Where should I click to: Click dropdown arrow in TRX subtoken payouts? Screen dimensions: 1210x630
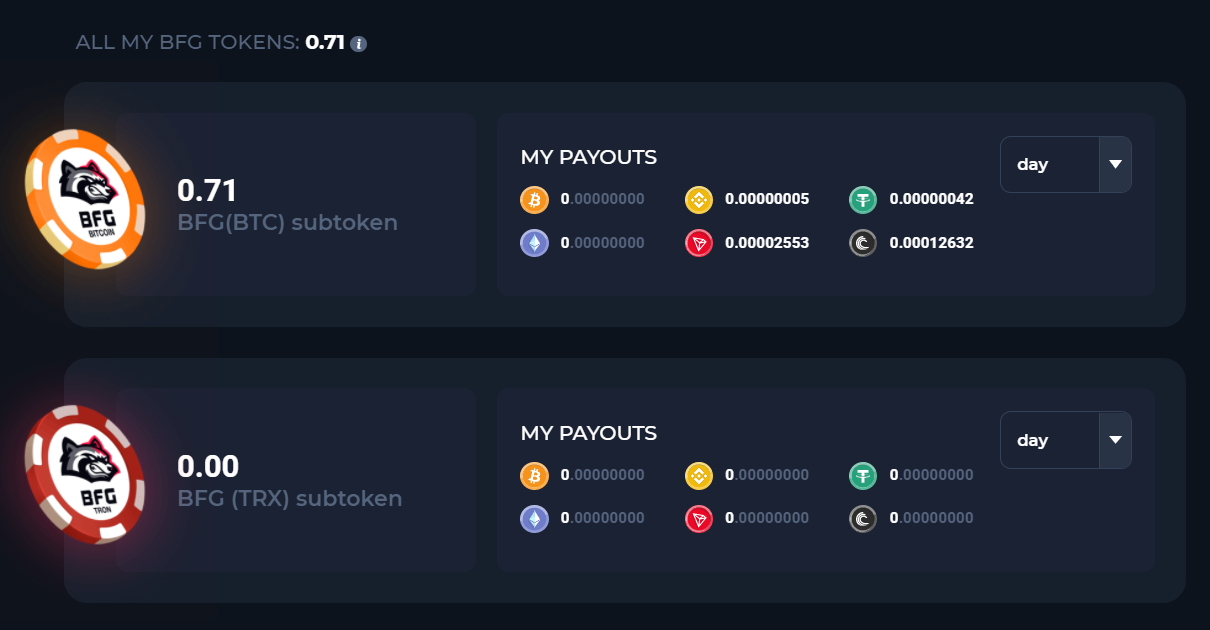click(1115, 440)
